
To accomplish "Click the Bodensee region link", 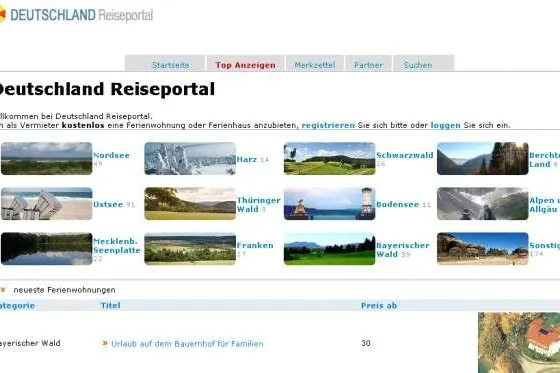I will click(398, 204).
